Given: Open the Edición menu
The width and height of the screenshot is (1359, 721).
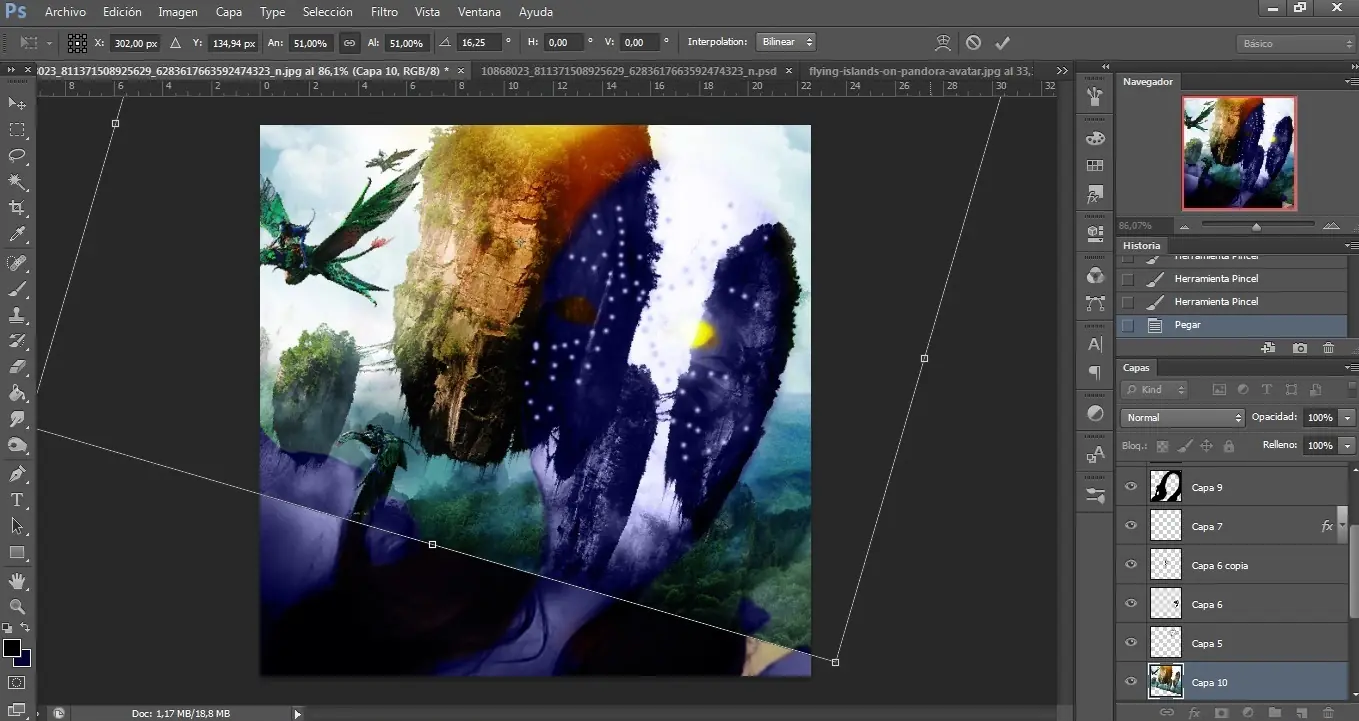Looking at the screenshot, I should [122, 12].
